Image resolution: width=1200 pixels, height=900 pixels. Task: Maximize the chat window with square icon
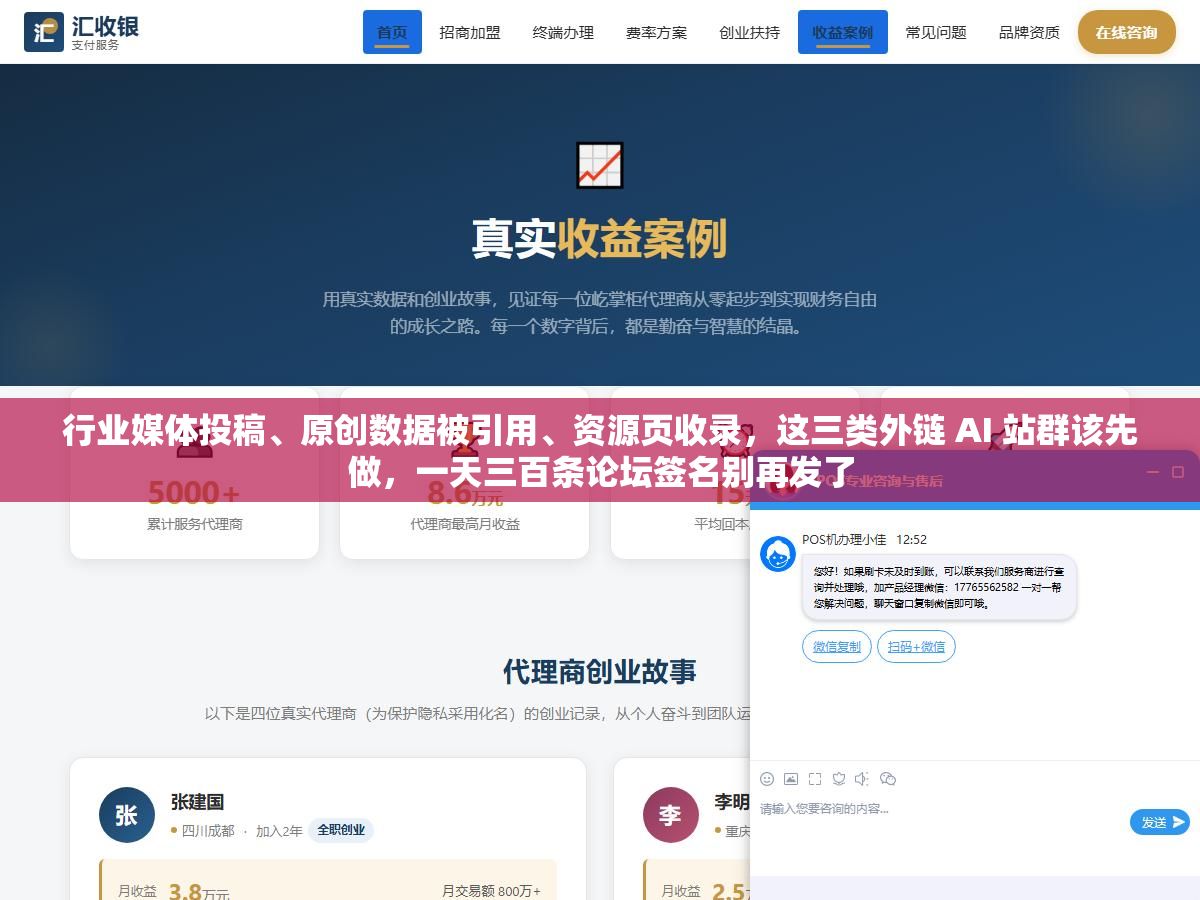click(1178, 472)
